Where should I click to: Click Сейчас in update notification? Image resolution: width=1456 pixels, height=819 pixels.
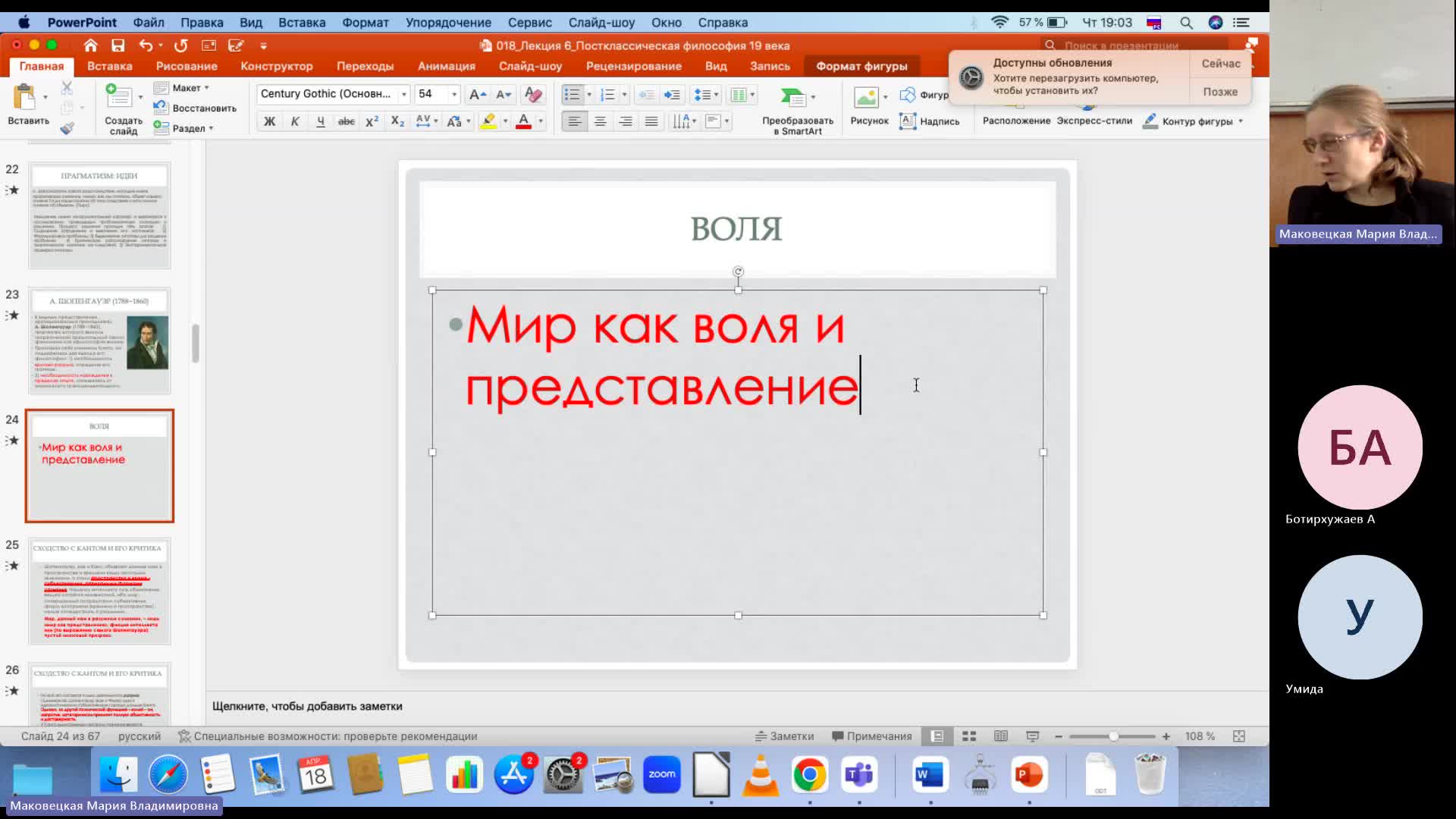point(1220,64)
